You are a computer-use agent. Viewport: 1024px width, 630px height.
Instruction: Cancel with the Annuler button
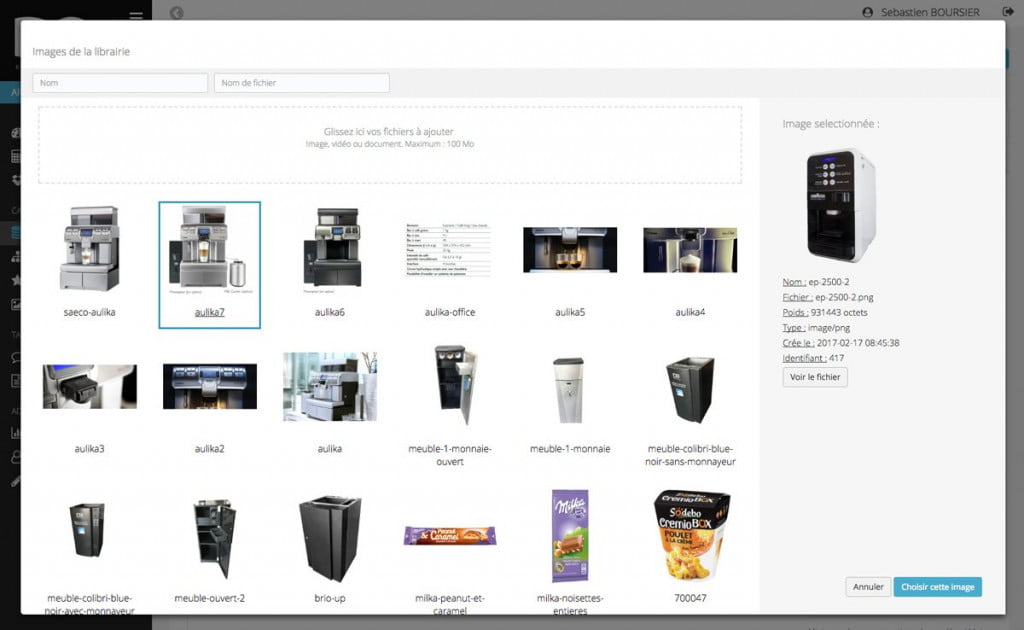[x=868, y=586]
